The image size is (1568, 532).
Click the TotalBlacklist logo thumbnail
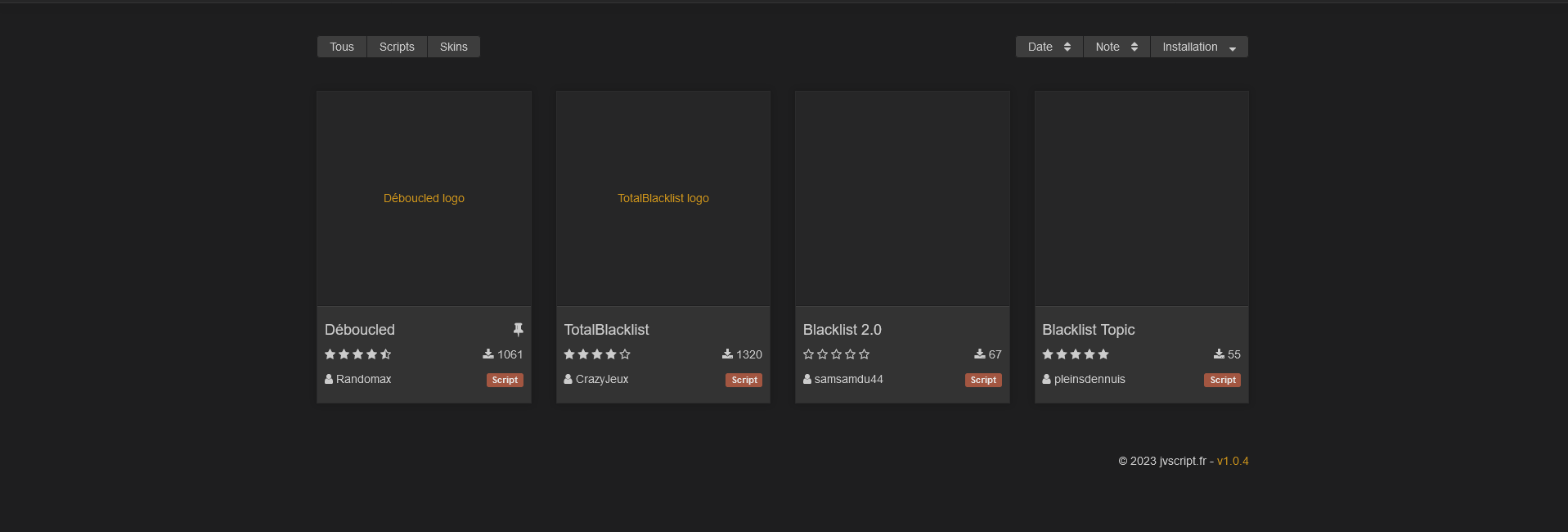[663, 198]
